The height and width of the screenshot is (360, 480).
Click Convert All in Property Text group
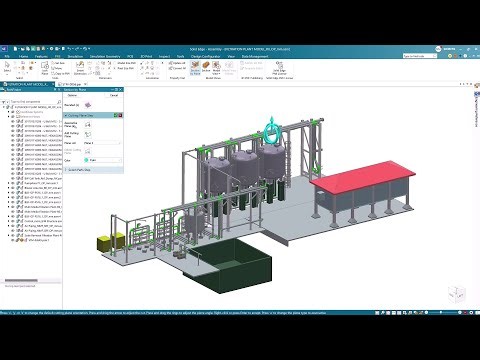177,68
